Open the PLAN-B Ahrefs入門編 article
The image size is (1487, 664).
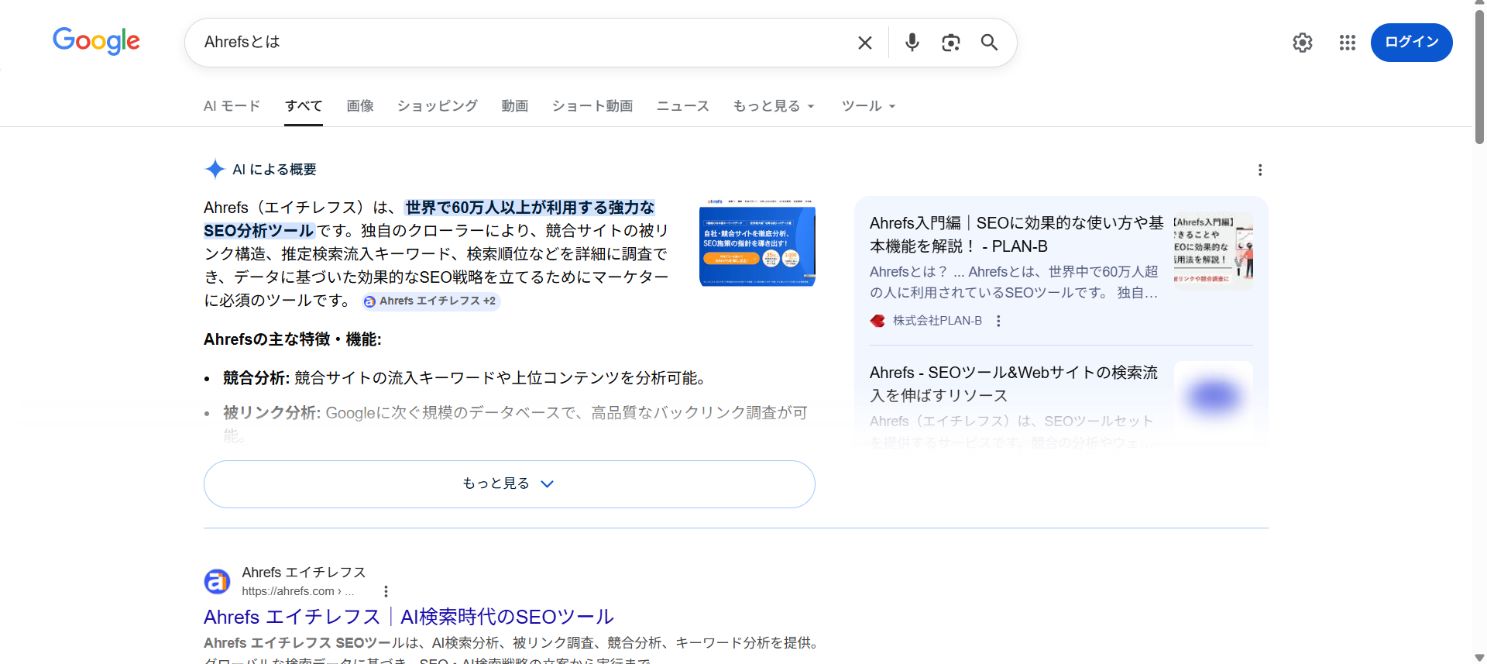(x=1013, y=233)
